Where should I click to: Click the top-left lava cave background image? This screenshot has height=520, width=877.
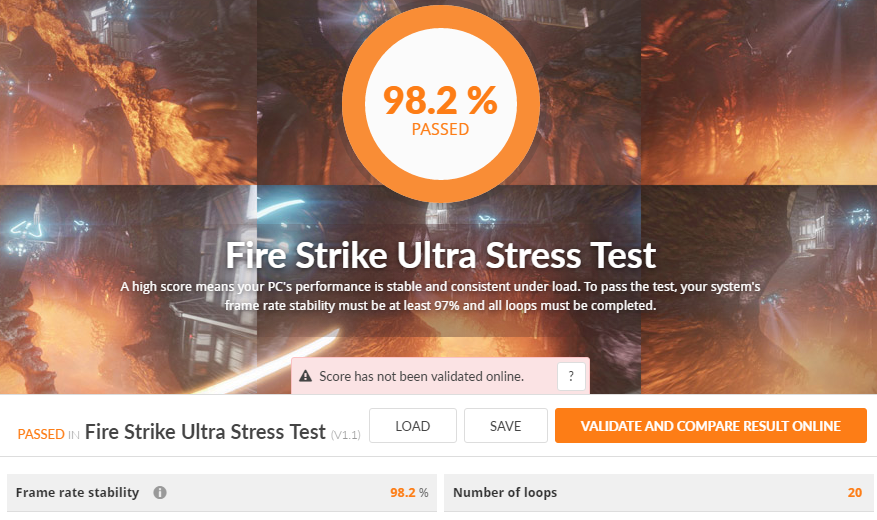click(x=128, y=92)
